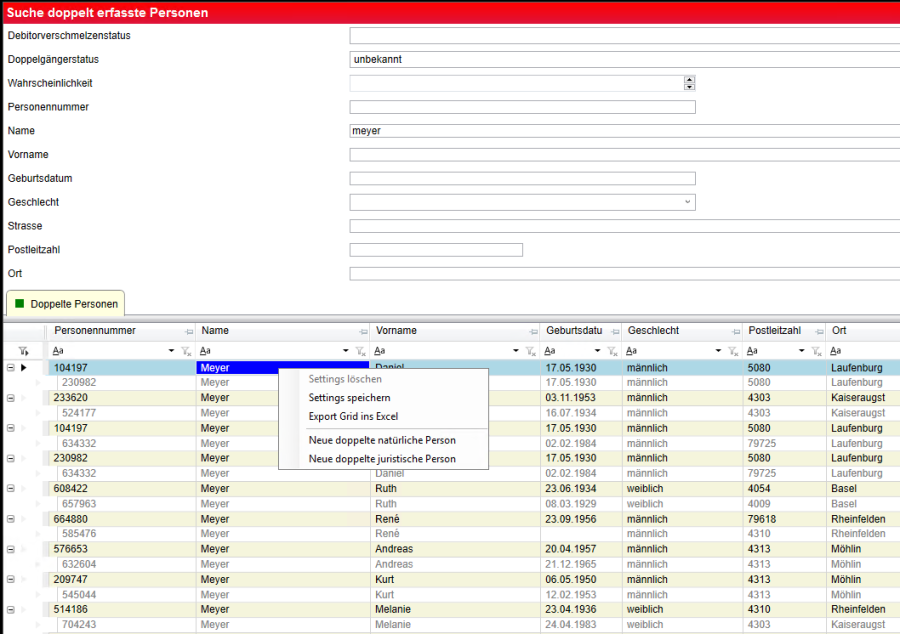
Task: Pin the Personennummer column header
Action: coord(189,331)
